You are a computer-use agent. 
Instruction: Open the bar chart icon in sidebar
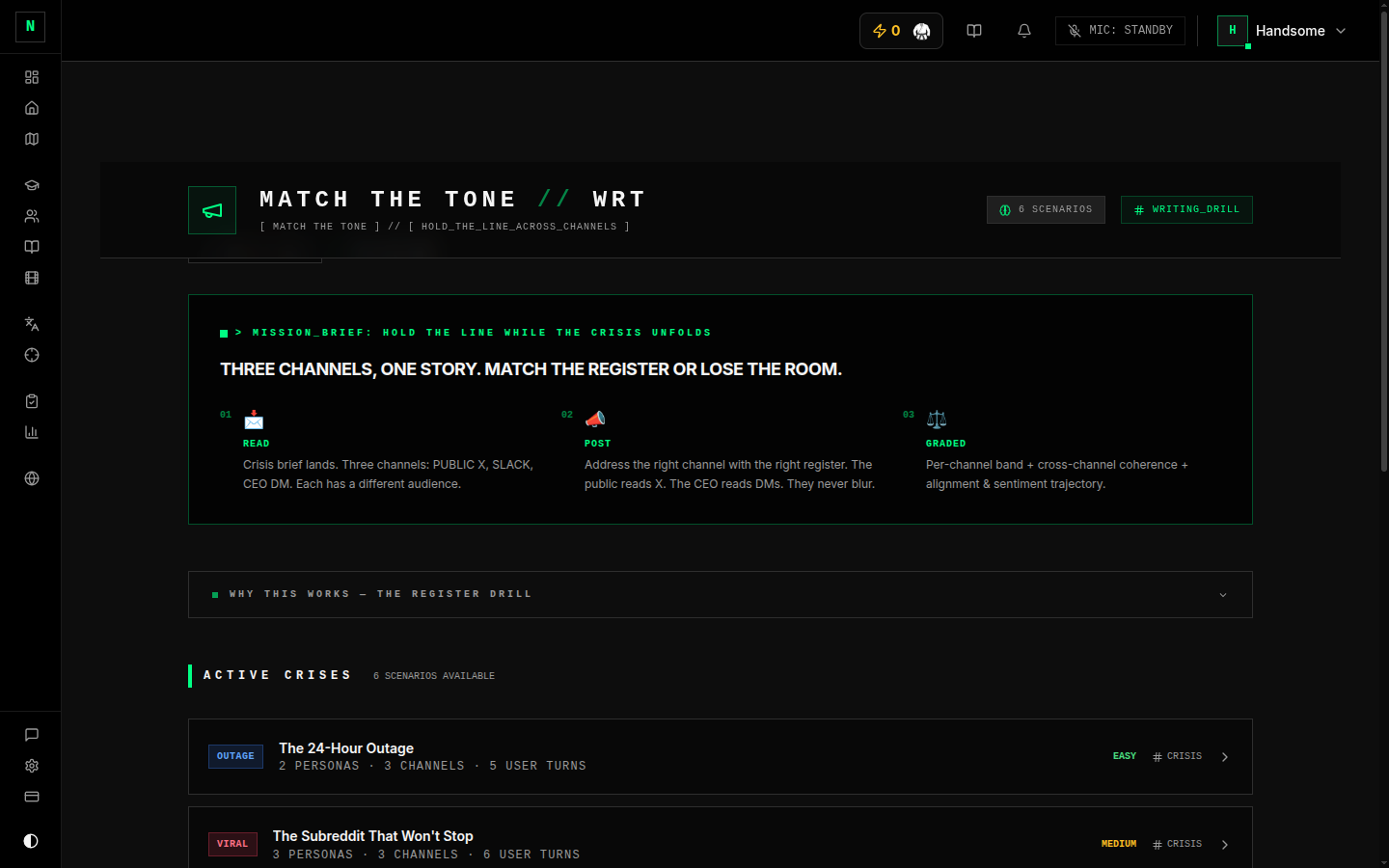coord(32,432)
